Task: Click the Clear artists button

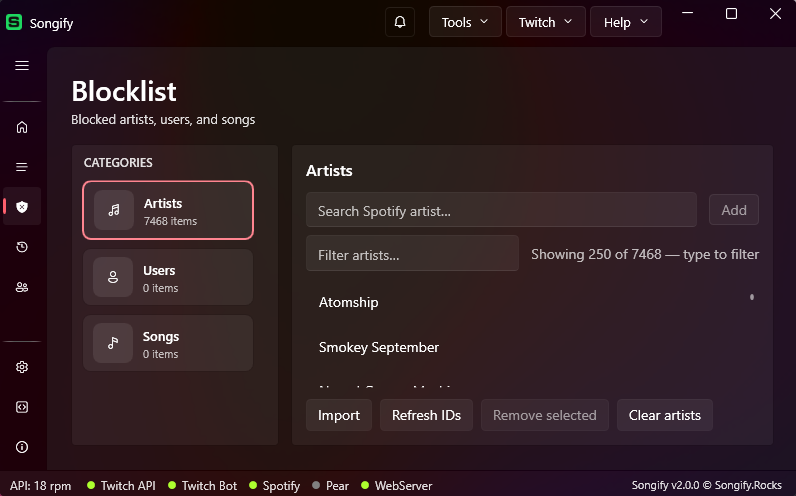Action: [x=665, y=415]
